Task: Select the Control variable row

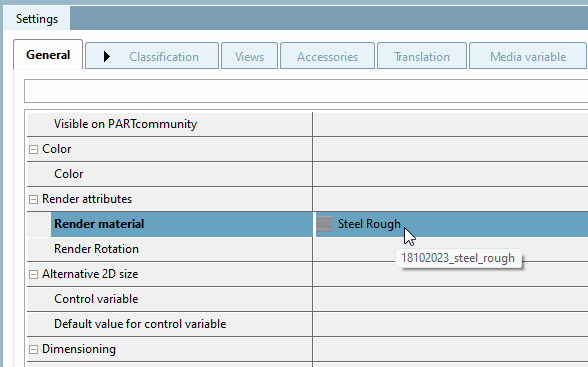Action: (170, 299)
